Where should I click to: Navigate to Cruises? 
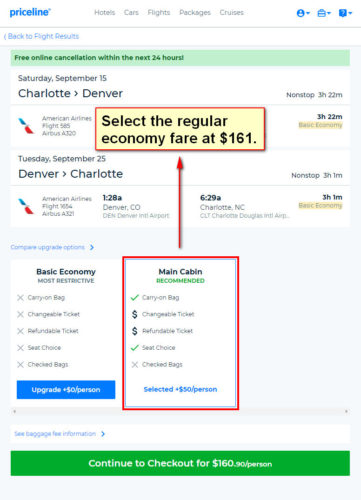point(231,13)
